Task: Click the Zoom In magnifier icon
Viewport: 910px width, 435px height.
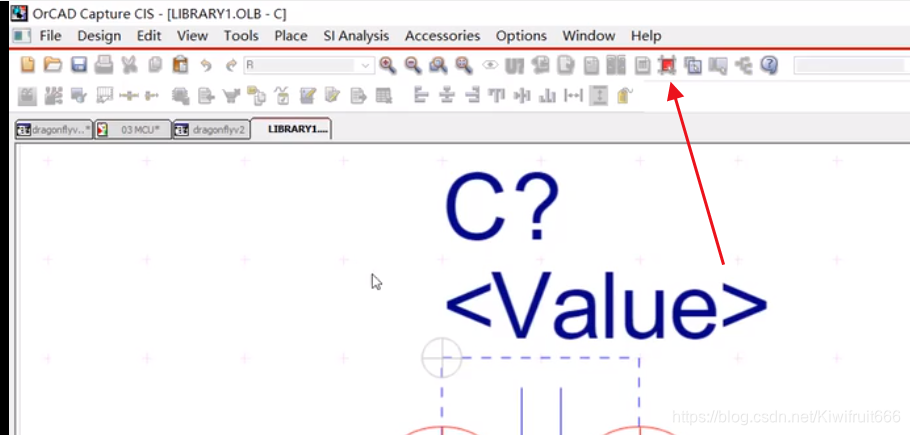Action: click(387, 65)
